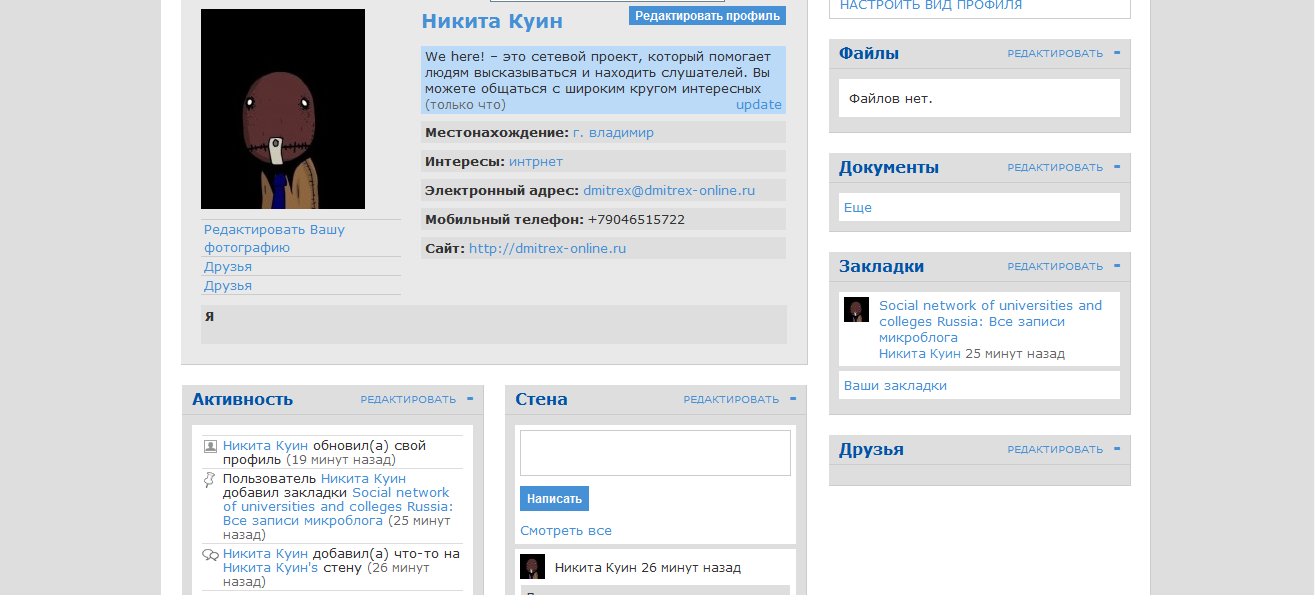
Task: Open Social network of universities bookmark in Закладки
Action: pos(990,321)
